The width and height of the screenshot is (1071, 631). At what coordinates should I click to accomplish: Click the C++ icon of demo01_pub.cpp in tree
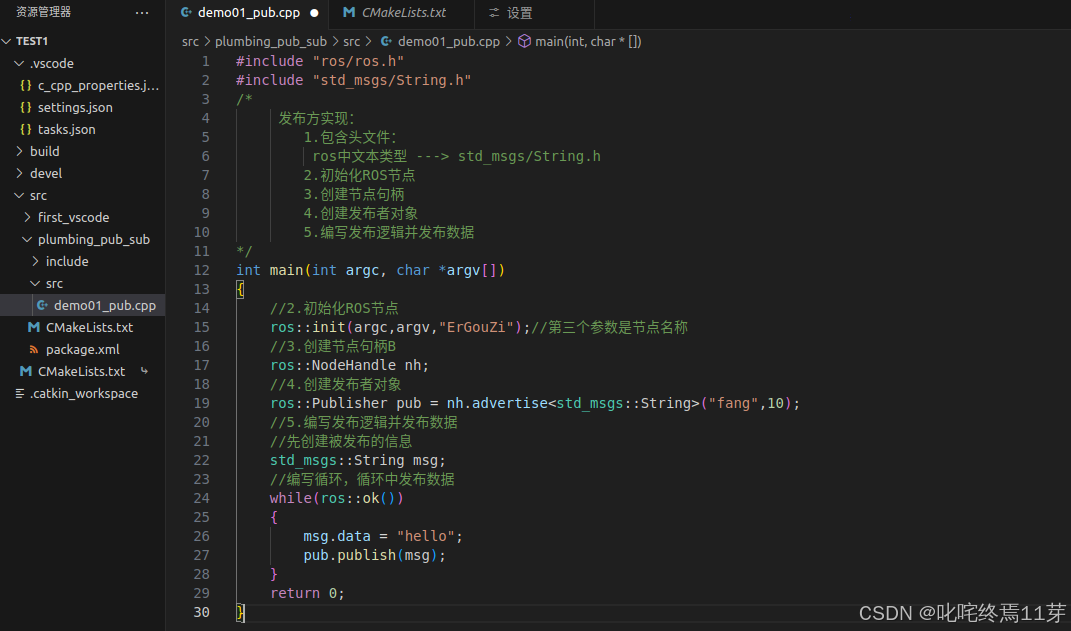tap(42, 305)
